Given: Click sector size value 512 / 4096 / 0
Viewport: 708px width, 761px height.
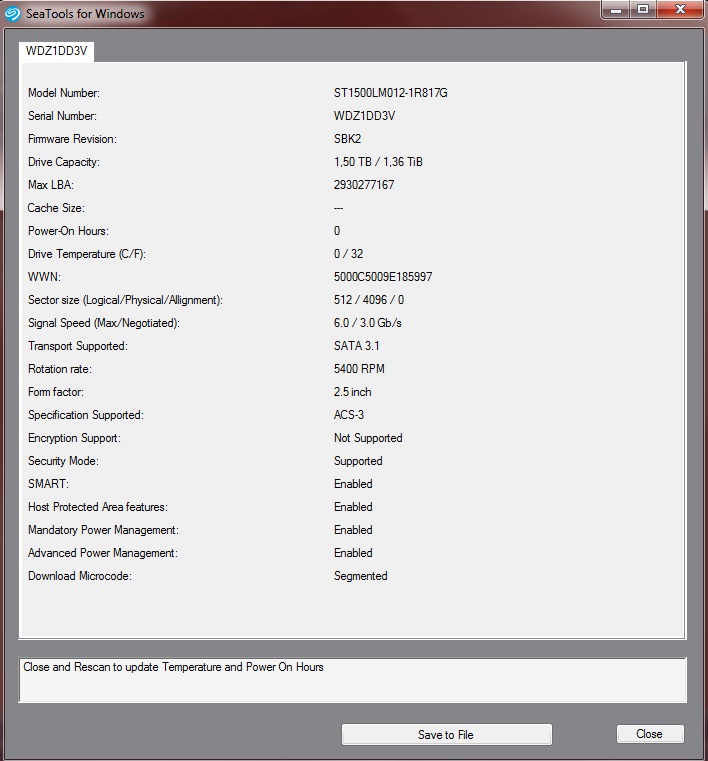Looking at the screenshot, I should coord(369,300).
